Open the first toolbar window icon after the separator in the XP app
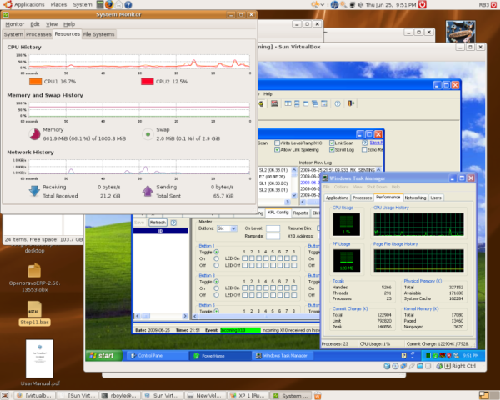Image resolution: width=500 pixels, height=400 pixels. (x=288, y=104)
